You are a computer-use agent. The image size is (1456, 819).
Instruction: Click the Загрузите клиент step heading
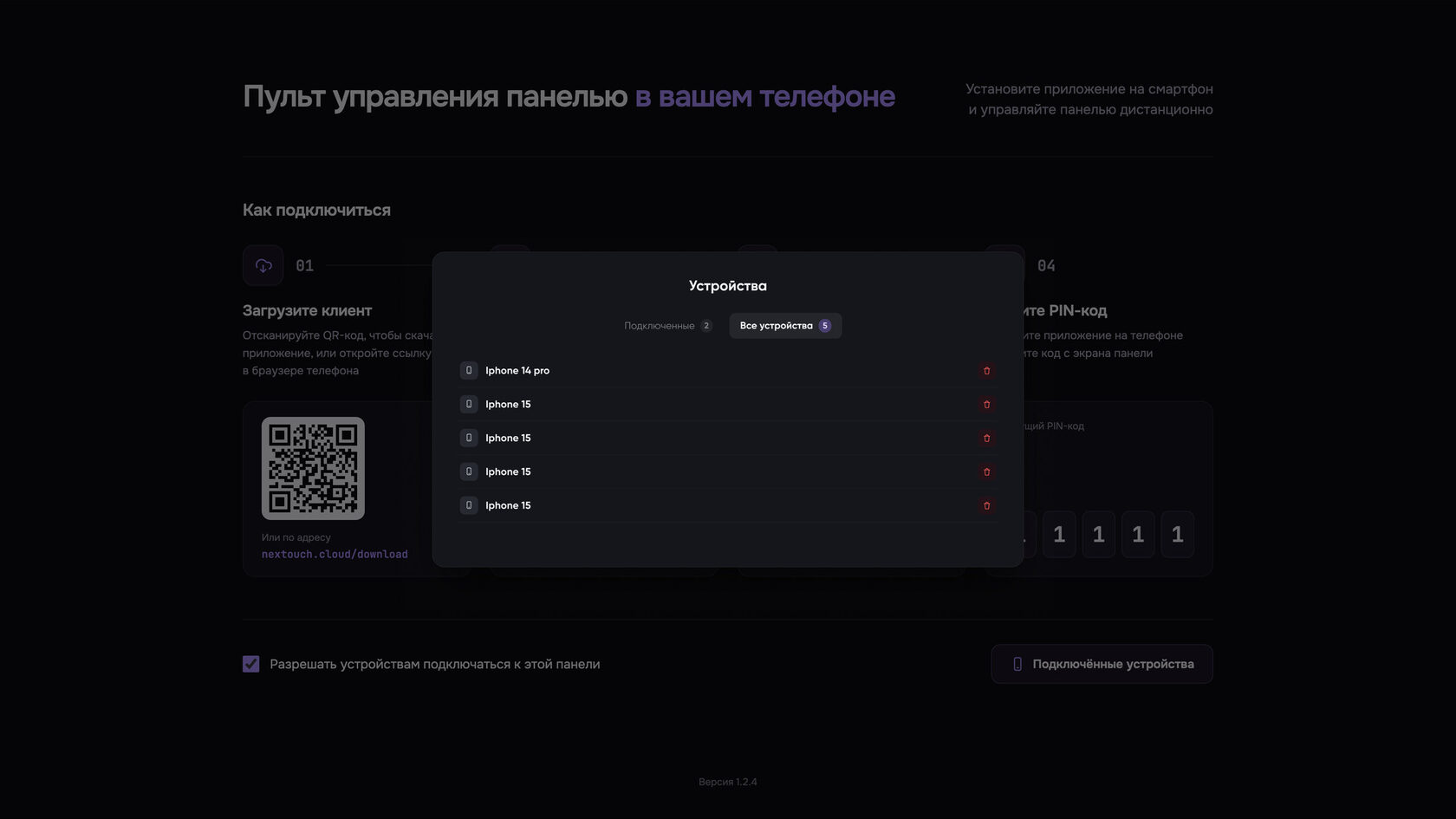(x=307, y=310)
